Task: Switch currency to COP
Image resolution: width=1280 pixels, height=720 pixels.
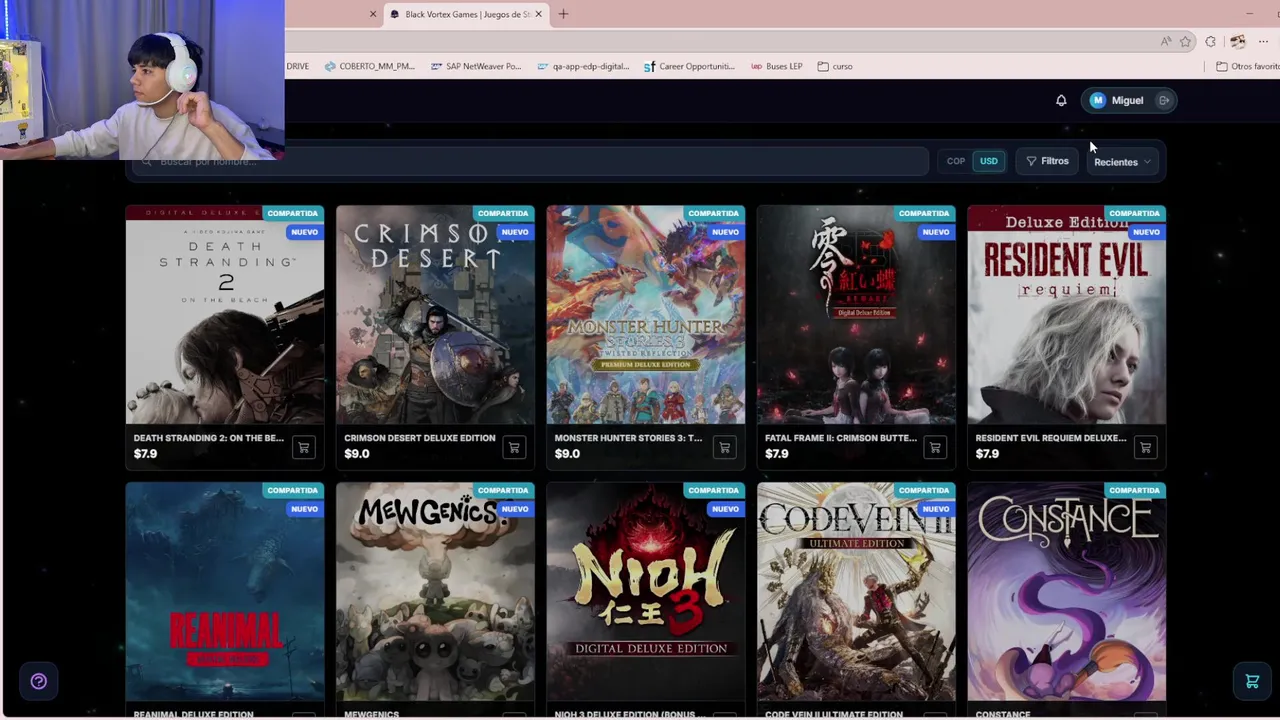Action: (x=956, y=161)
